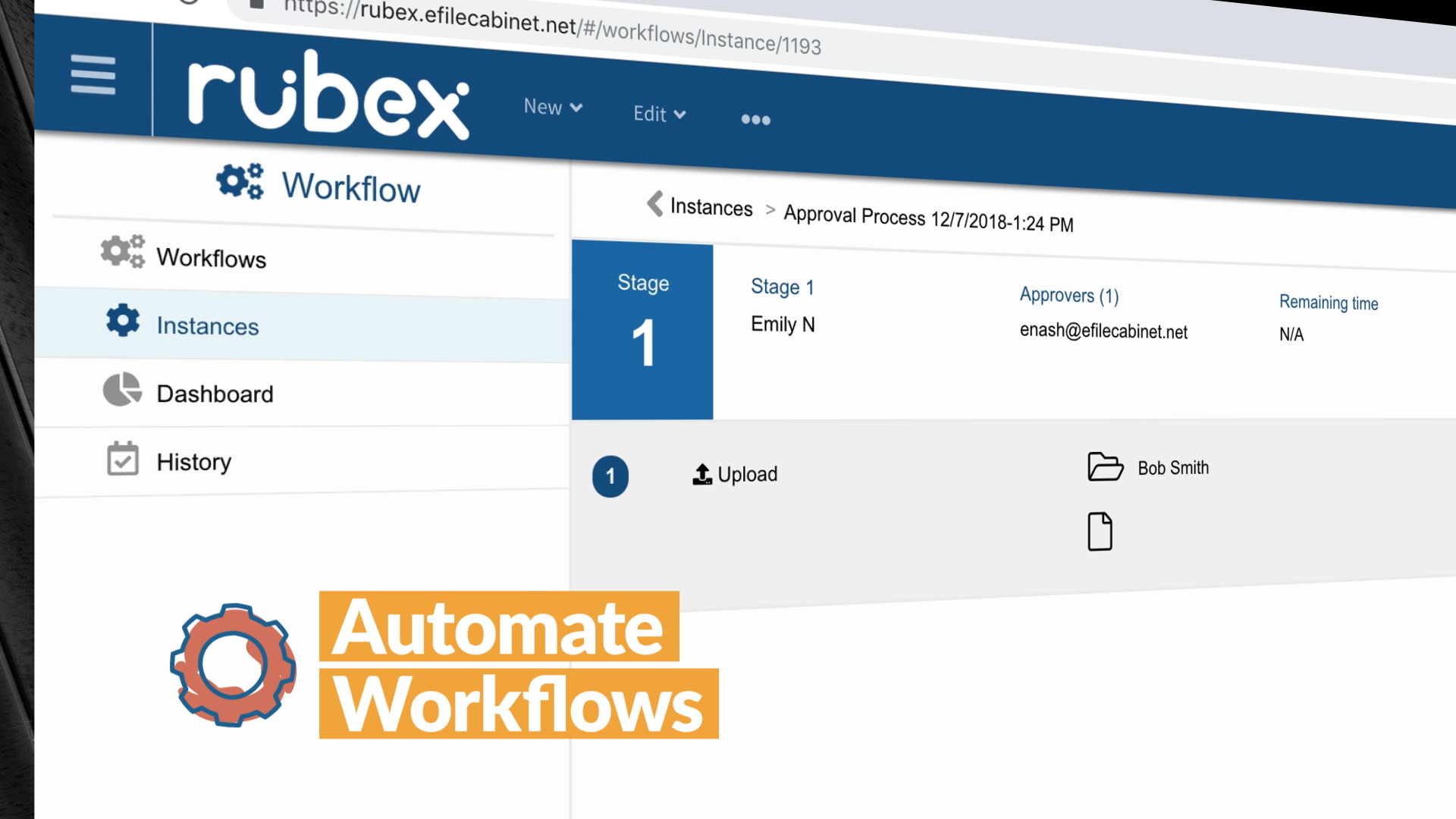The height and width of the screenshot is (819, 1456).
Task: Select the blue Stage 1 tile
Action: coord(642,331)
